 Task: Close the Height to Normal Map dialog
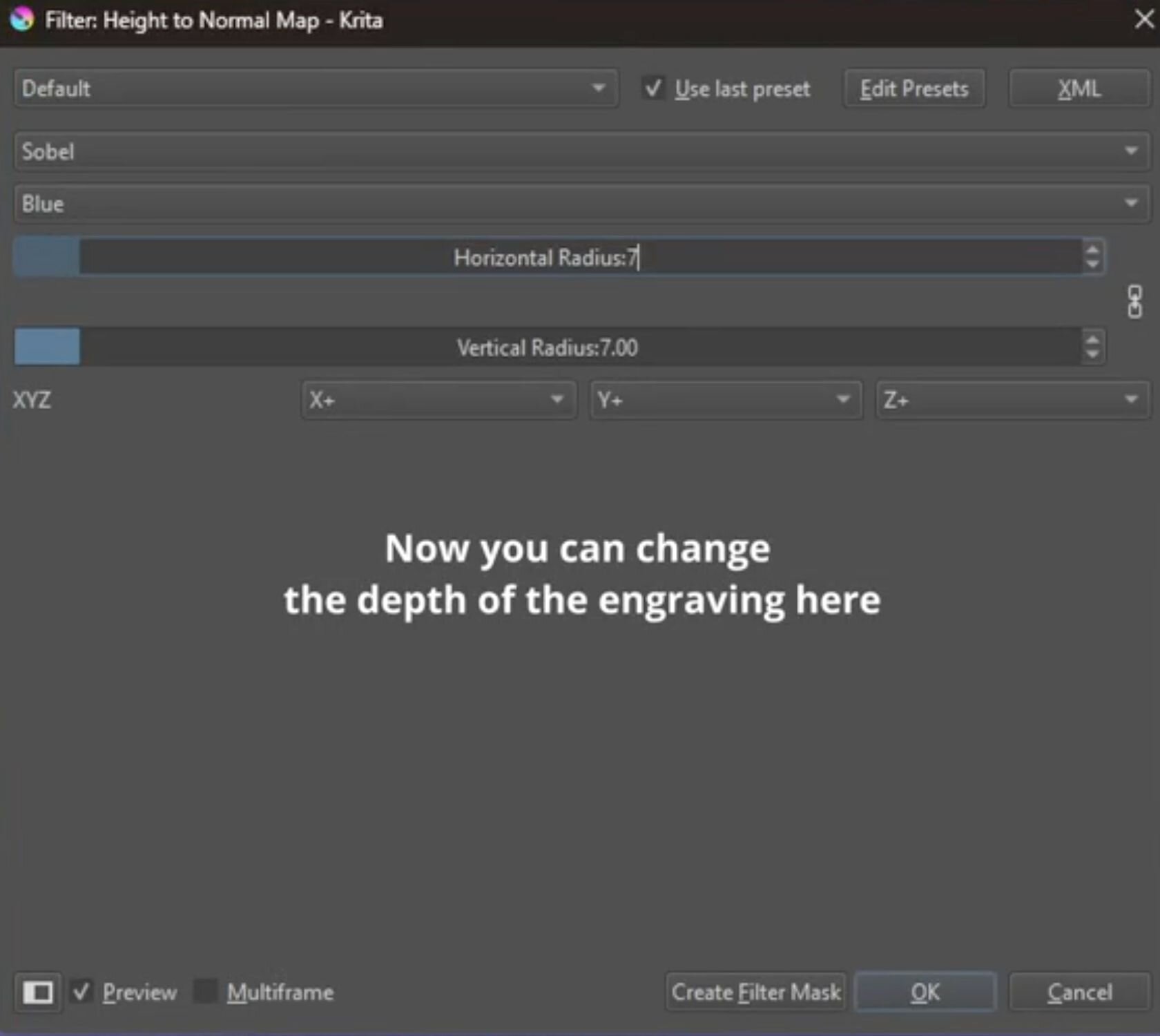click(1143, 19)
